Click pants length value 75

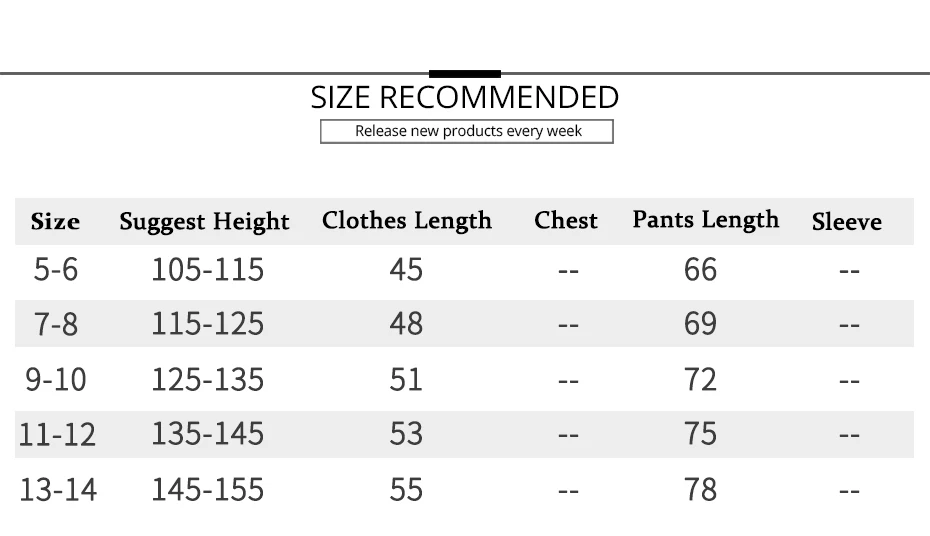tap(700, 433)
